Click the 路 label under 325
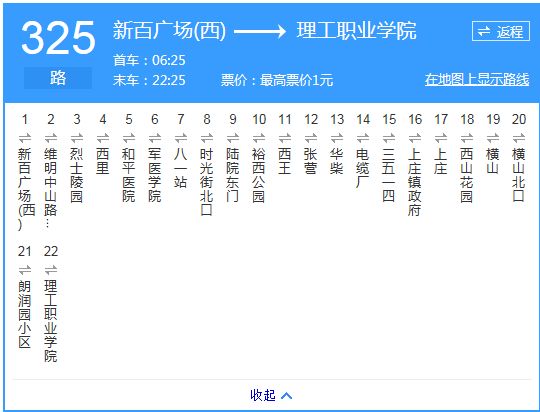 pos(58,78)
